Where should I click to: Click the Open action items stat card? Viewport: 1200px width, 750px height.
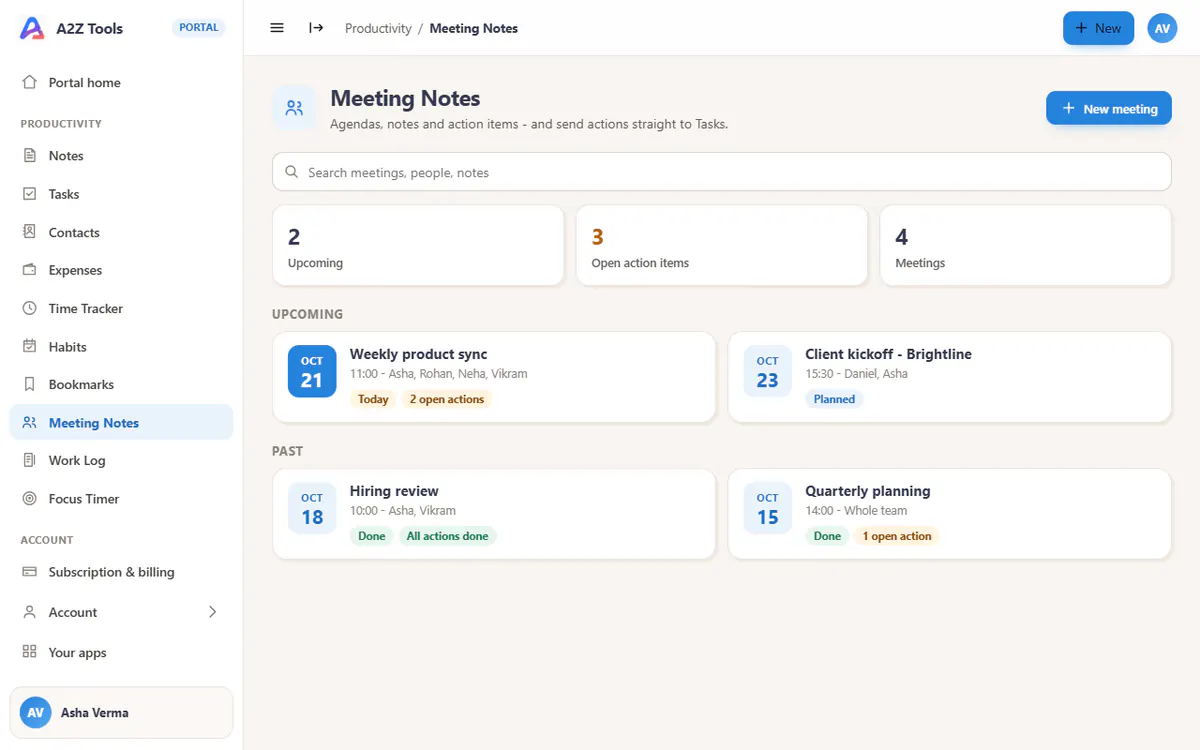coord(722,246)
